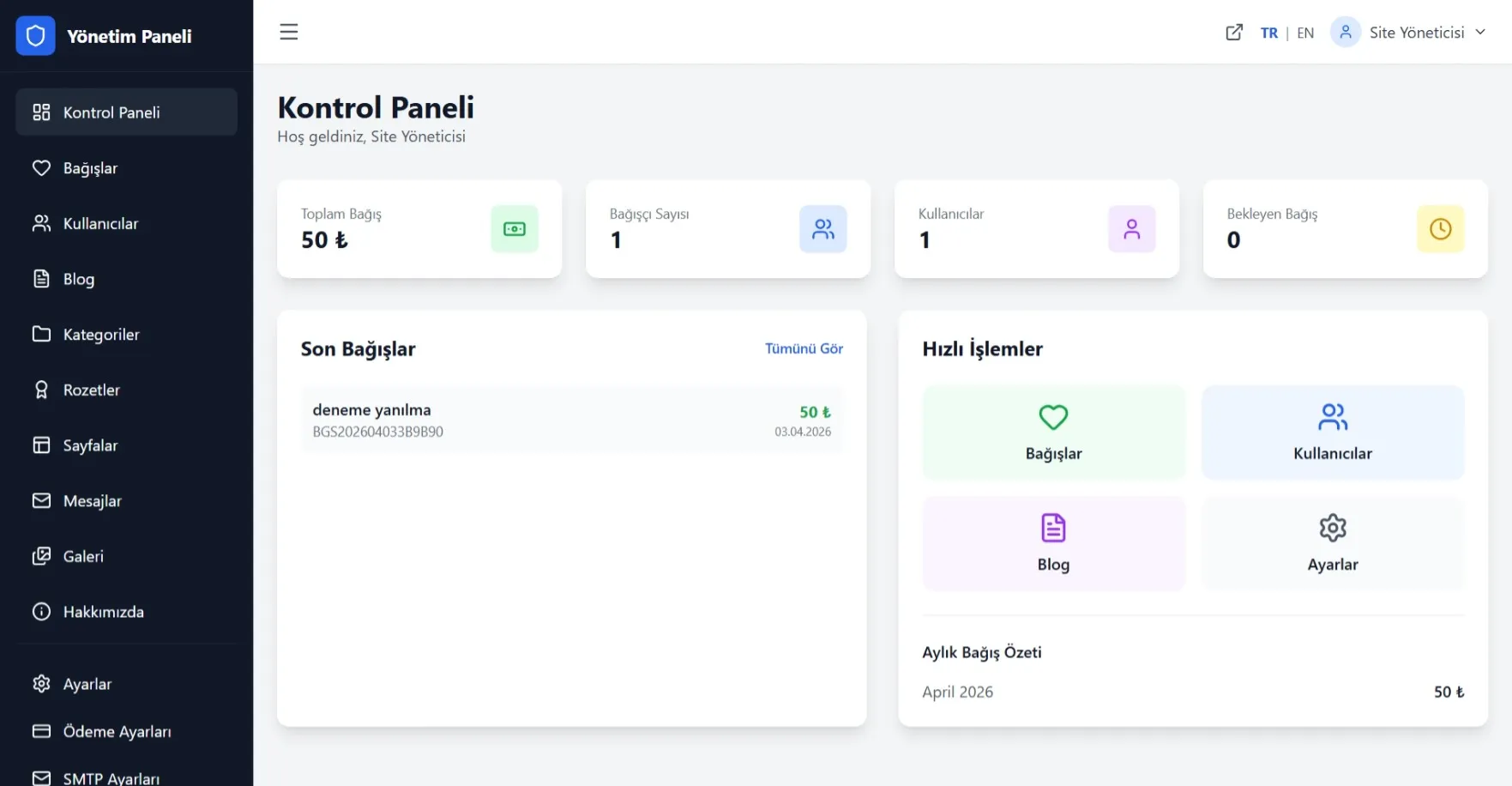Select the deneme yanılma donation row
This screenshot has width=1512, height=786.
coord(571,420)
